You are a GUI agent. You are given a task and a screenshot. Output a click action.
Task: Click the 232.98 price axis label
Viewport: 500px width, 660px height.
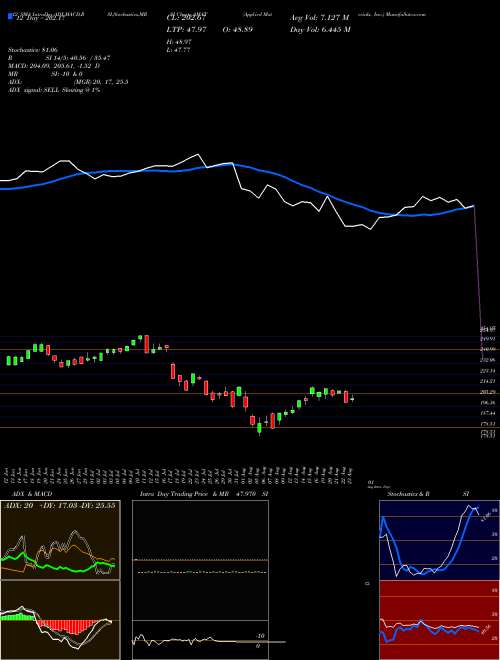[489, 360]
